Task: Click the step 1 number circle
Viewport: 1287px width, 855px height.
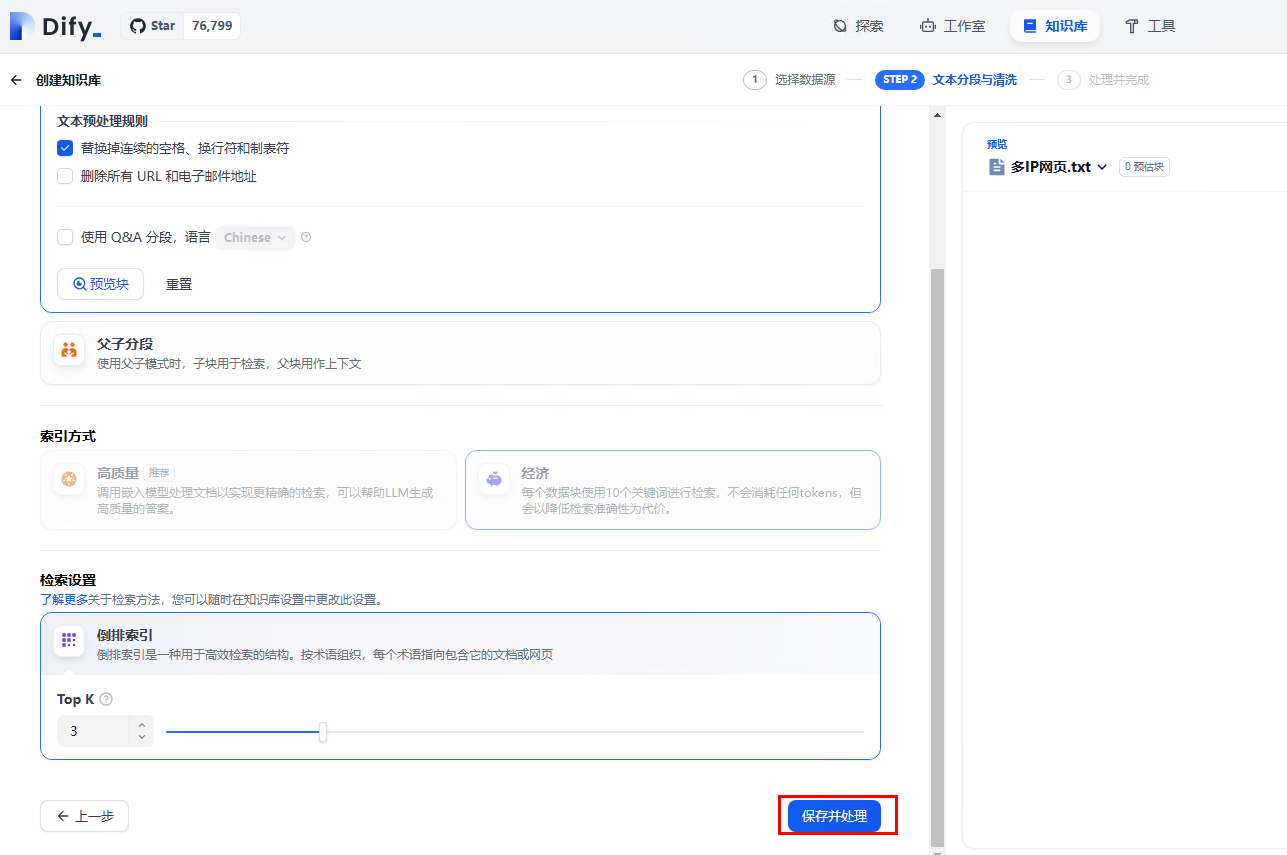Action: [755, 80]
